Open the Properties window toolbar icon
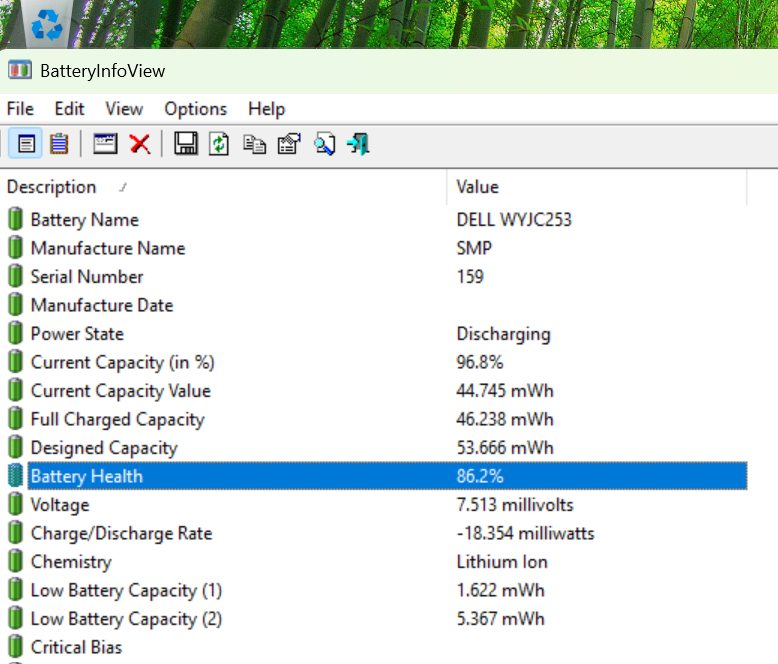 click(x=105, y=144)
